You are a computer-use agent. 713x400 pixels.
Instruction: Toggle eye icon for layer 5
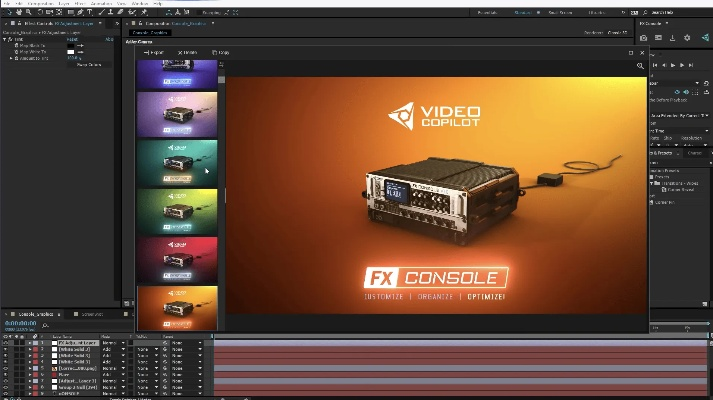tap(6, 368)
